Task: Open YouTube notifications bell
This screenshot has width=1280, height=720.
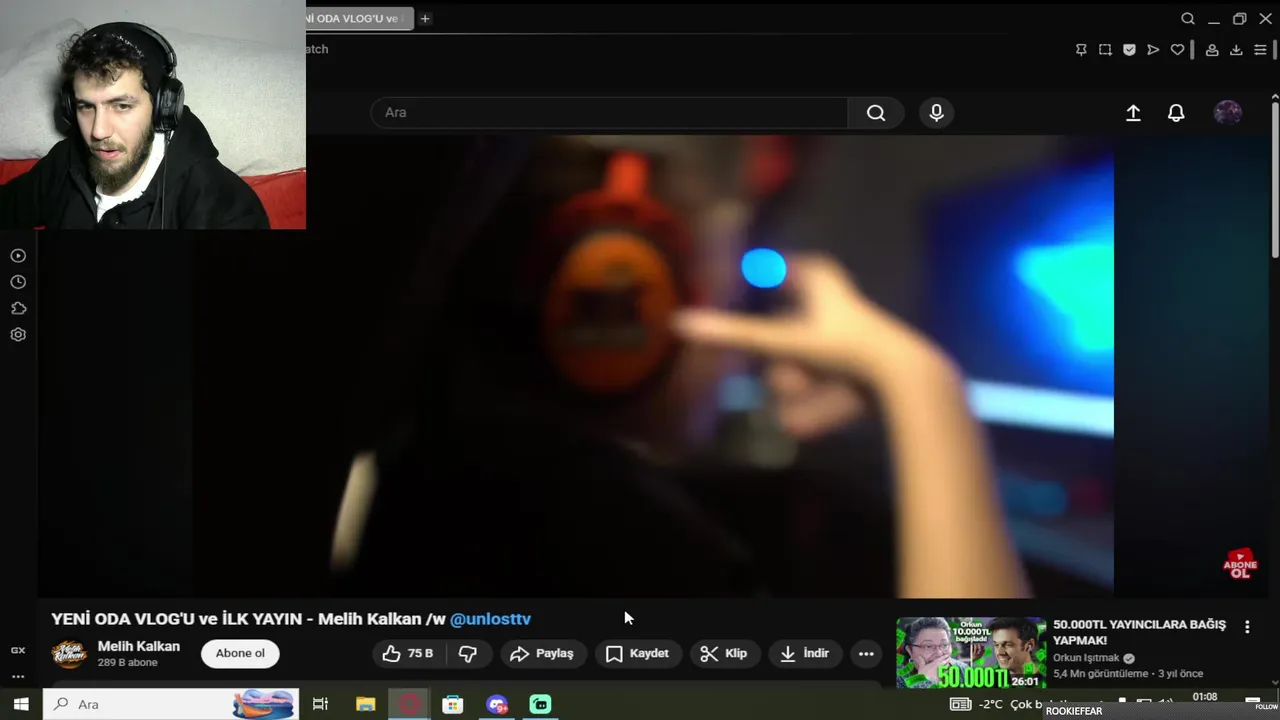Action: click(1176, 113)
